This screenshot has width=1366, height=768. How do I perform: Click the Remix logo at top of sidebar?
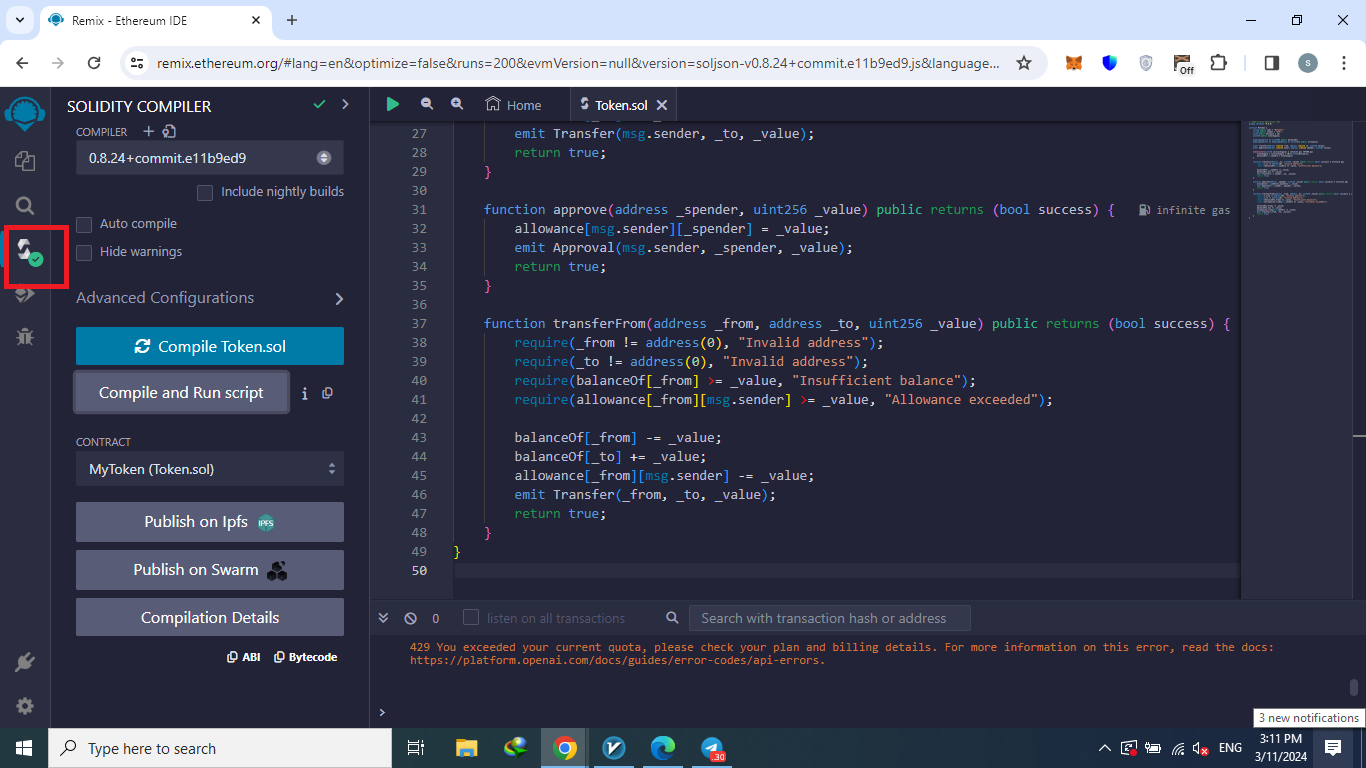tap(25, 113)
